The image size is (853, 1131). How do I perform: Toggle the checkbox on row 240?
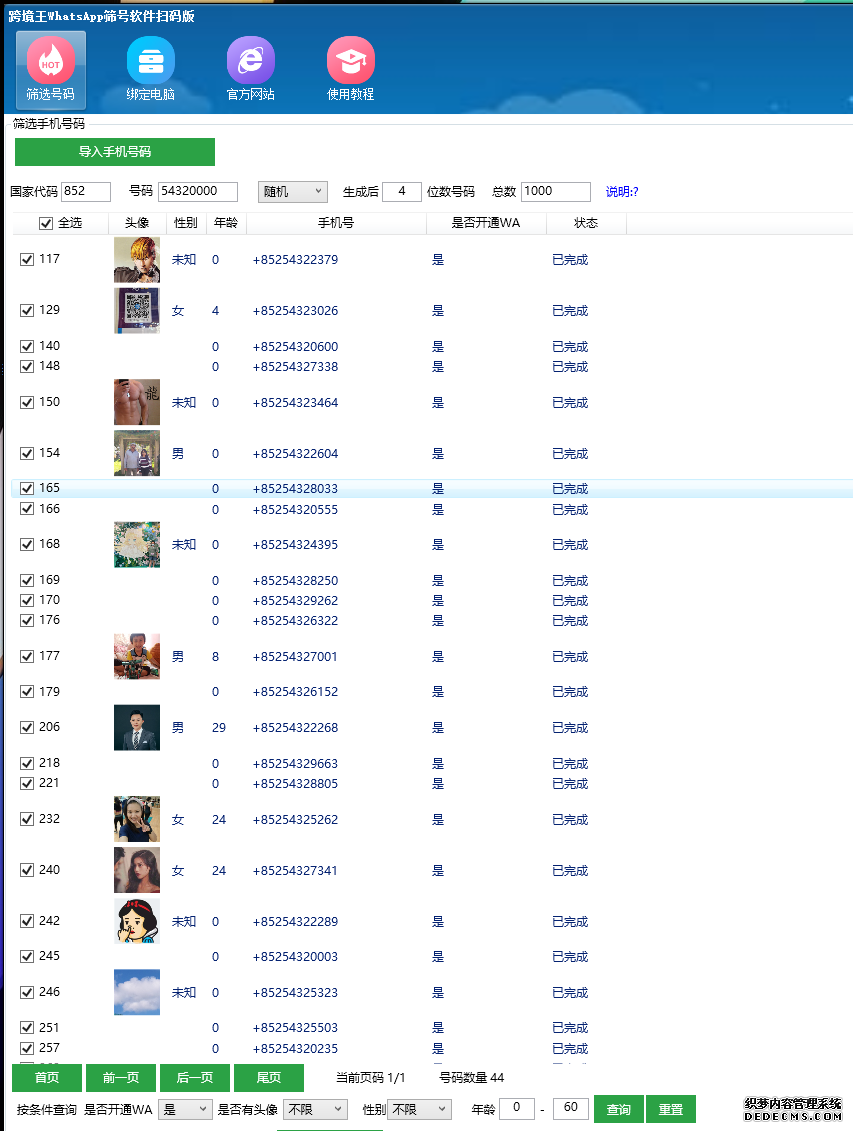(27, 869)
